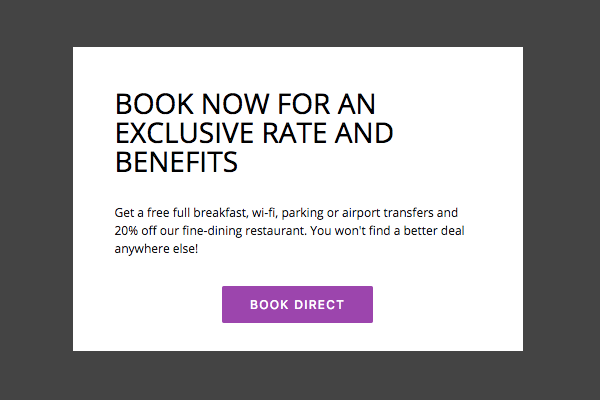The width and height of the screenshot is (600, 400).
Task: Click the dark overlay below the popup
Action: [x=300, y=376]
